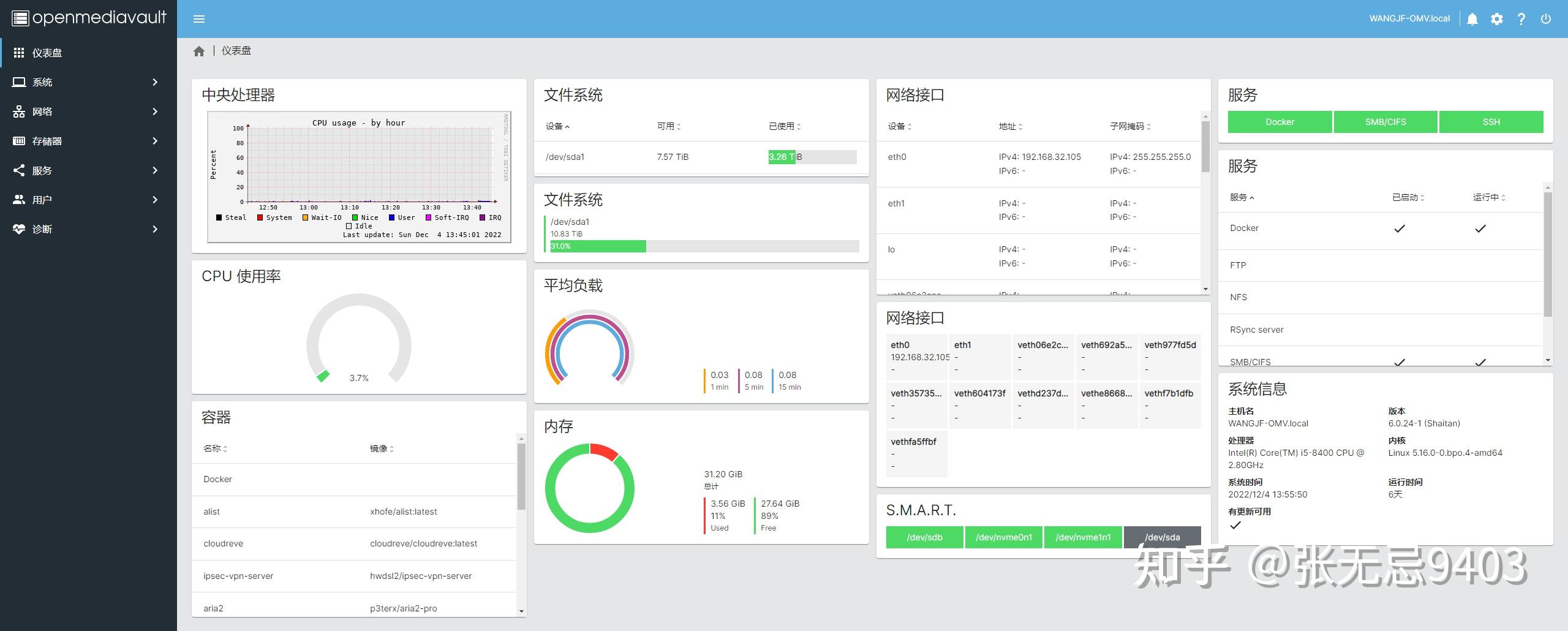1568x631 pixels.
Task: Sort file systems by 可用 column
Action: coord(669,126)
